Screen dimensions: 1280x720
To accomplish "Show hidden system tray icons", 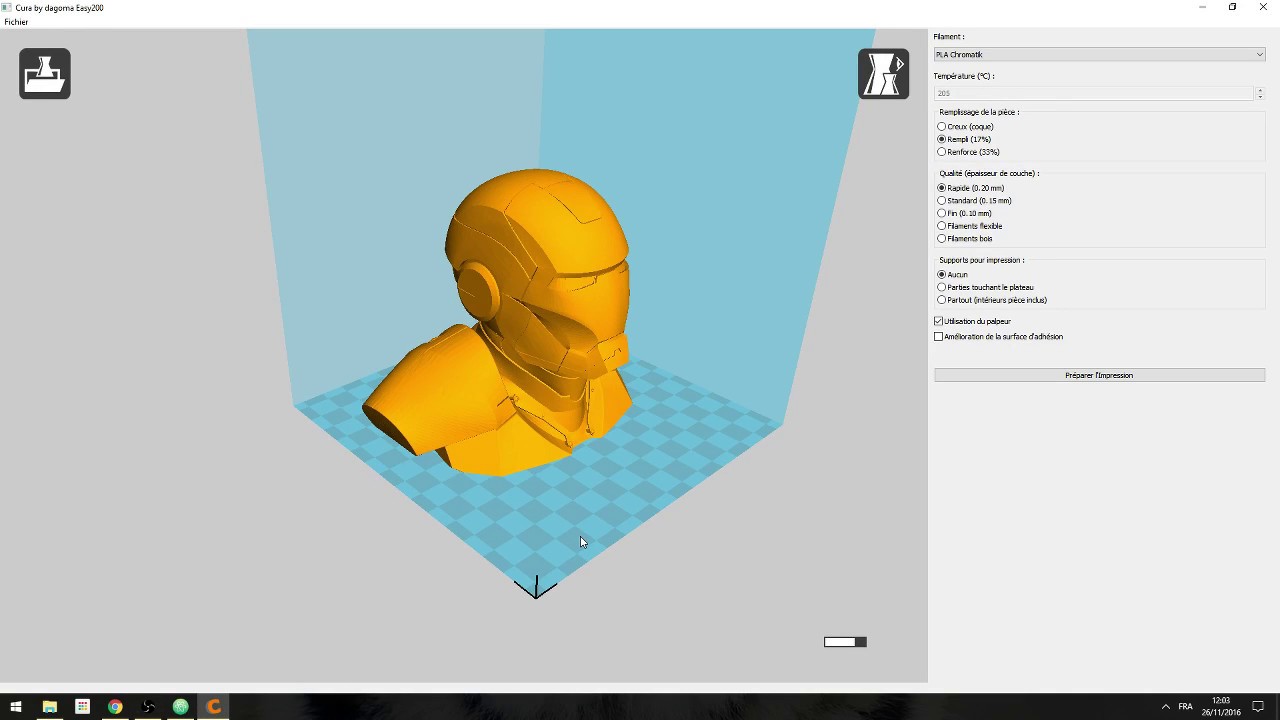I will point(1165,707).
